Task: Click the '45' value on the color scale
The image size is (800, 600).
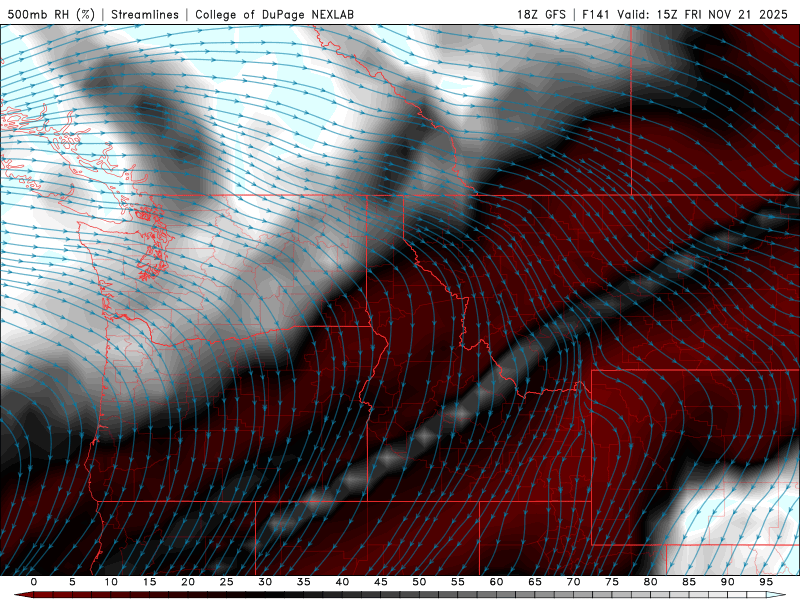Action: click(381, 582)
